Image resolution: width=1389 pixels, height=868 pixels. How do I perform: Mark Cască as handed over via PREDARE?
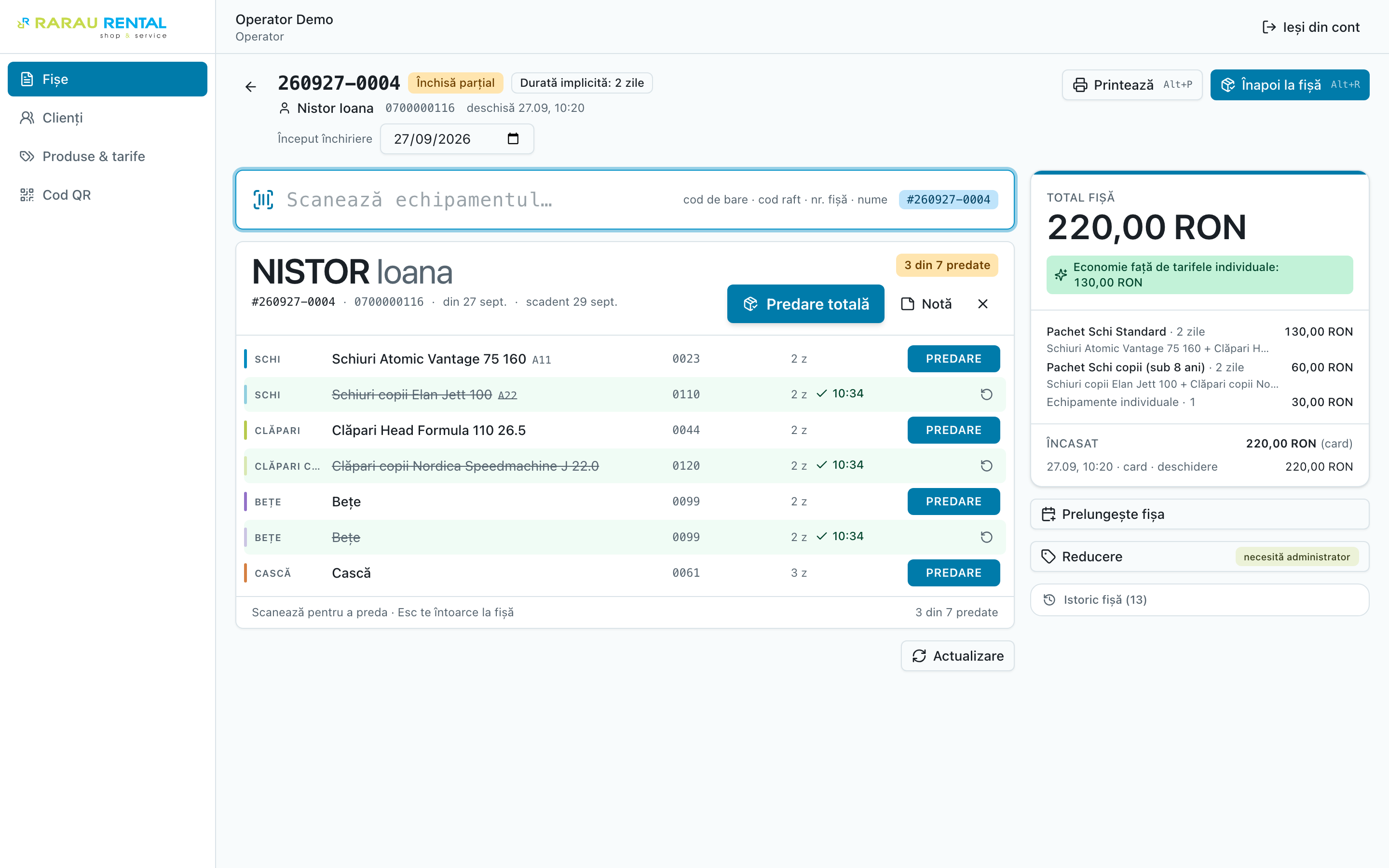(953, 573)
